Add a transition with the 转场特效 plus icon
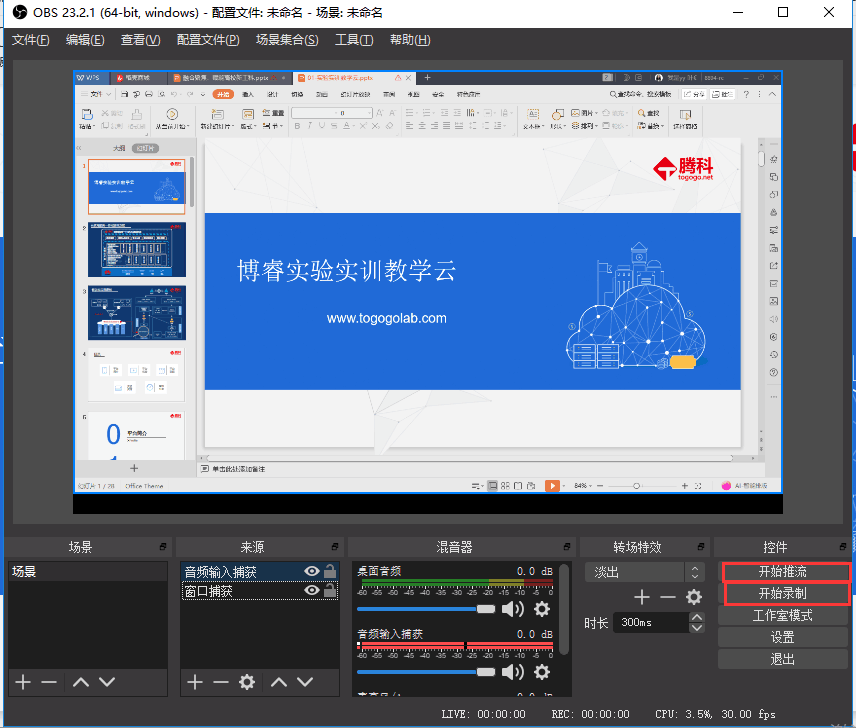 pos(642,597)
